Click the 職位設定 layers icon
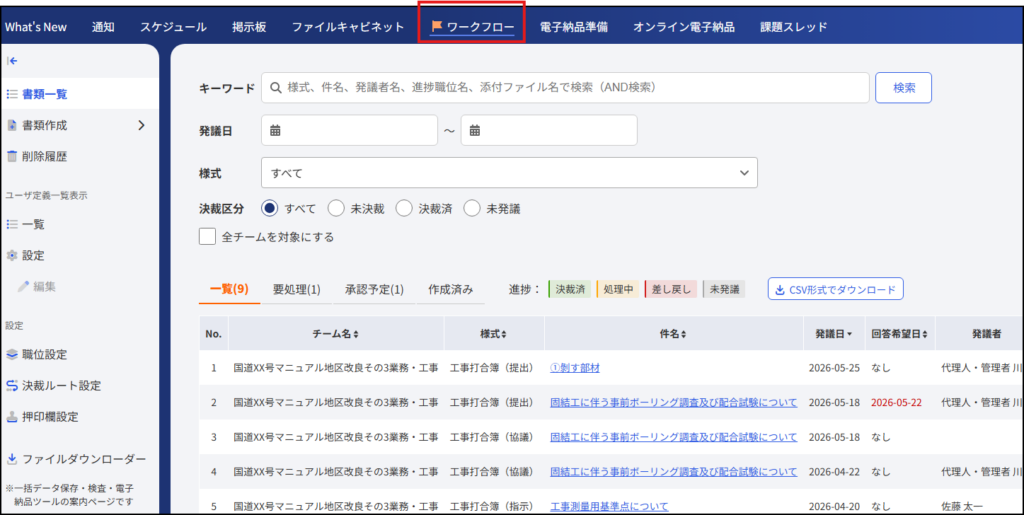Image resolution: width=1024 pixels, height=515 pixels. 12,354
